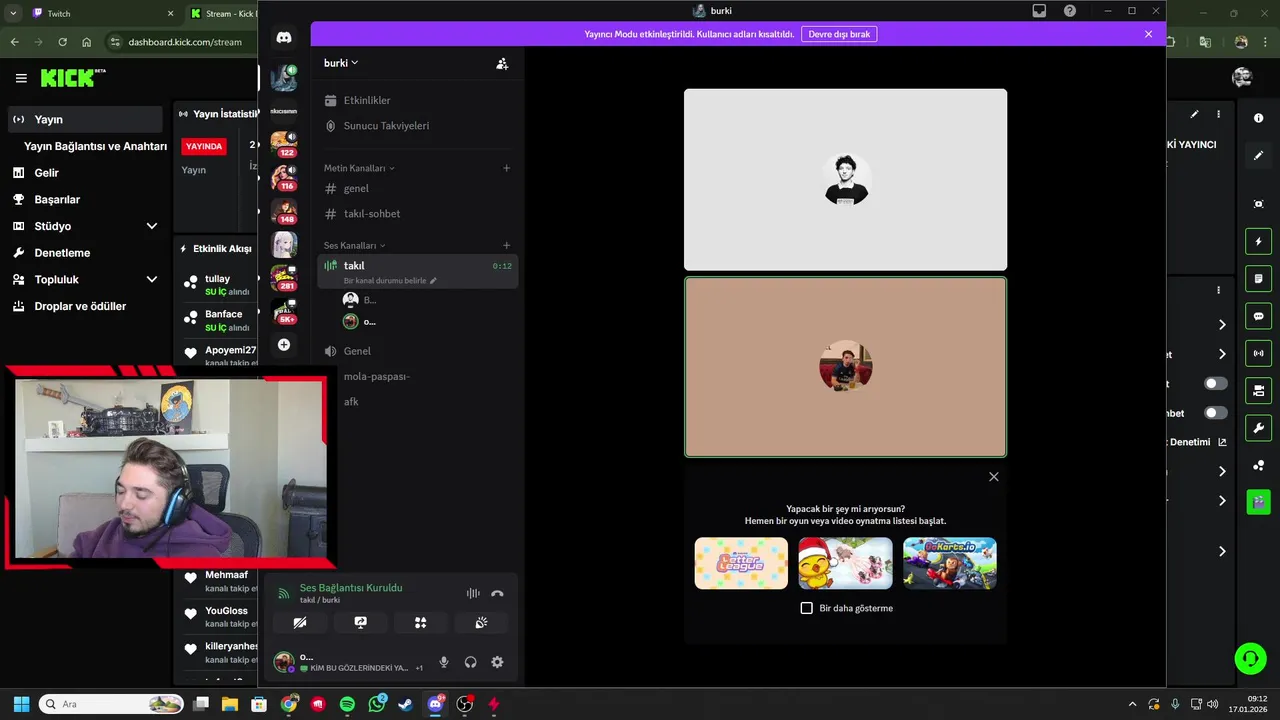Mute the Discord microphone
The image size is (1280, 720).
click(x=444, y=662)
